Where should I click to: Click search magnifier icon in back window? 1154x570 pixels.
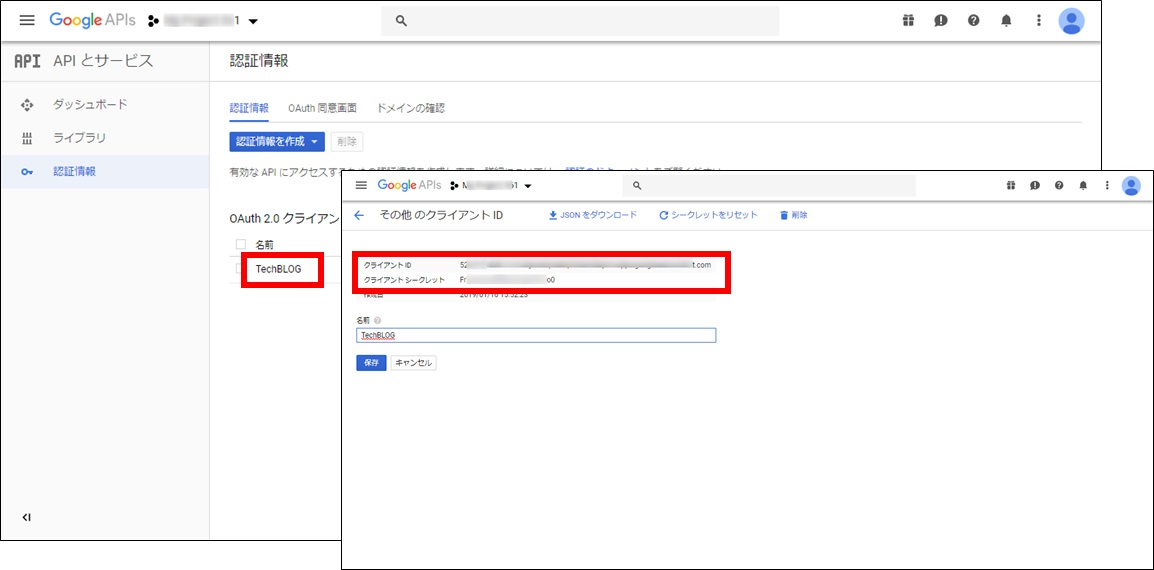click(x=401, y=21)
